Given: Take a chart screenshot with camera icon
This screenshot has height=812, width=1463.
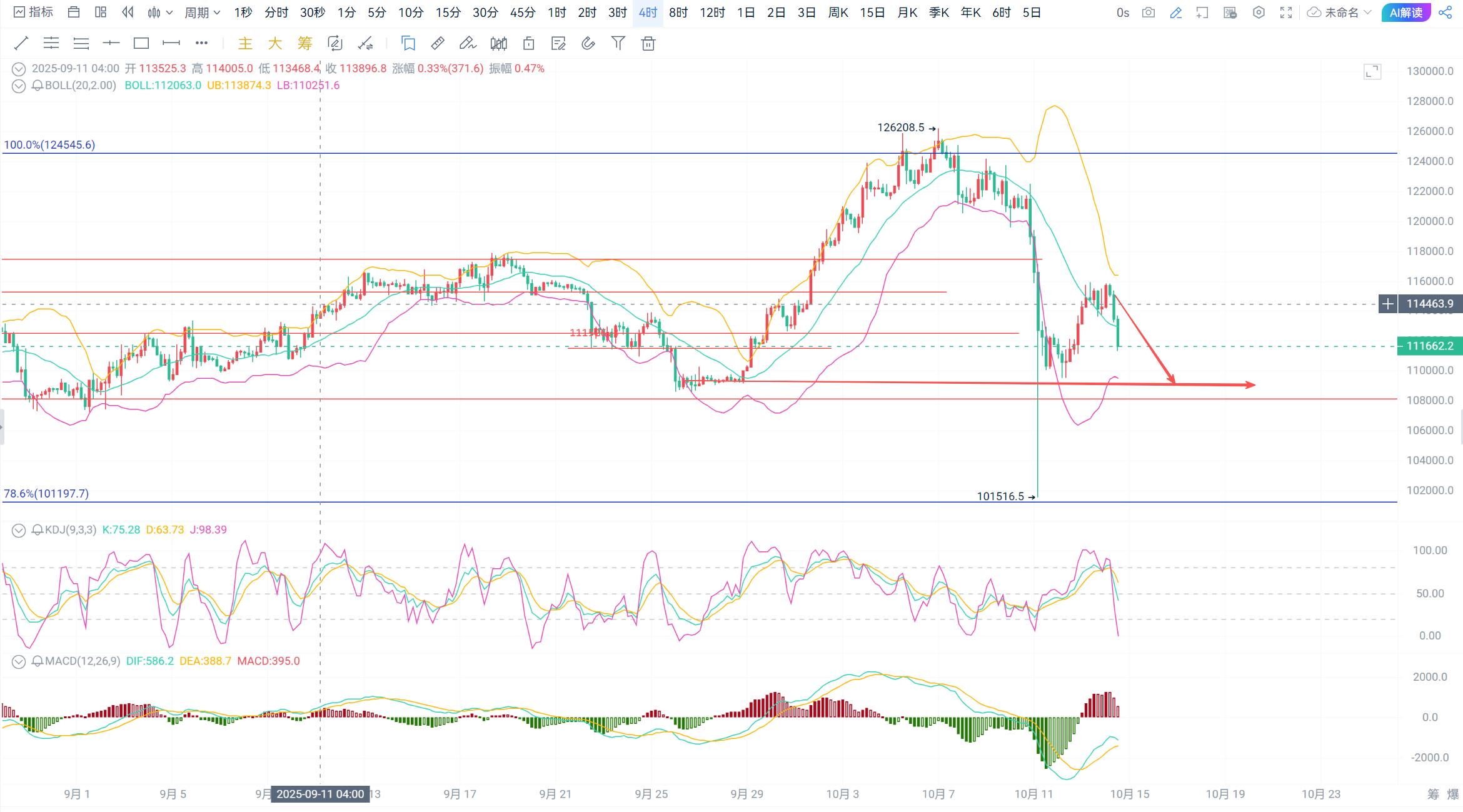Looking at the screenshot, I should (1148, 13).
